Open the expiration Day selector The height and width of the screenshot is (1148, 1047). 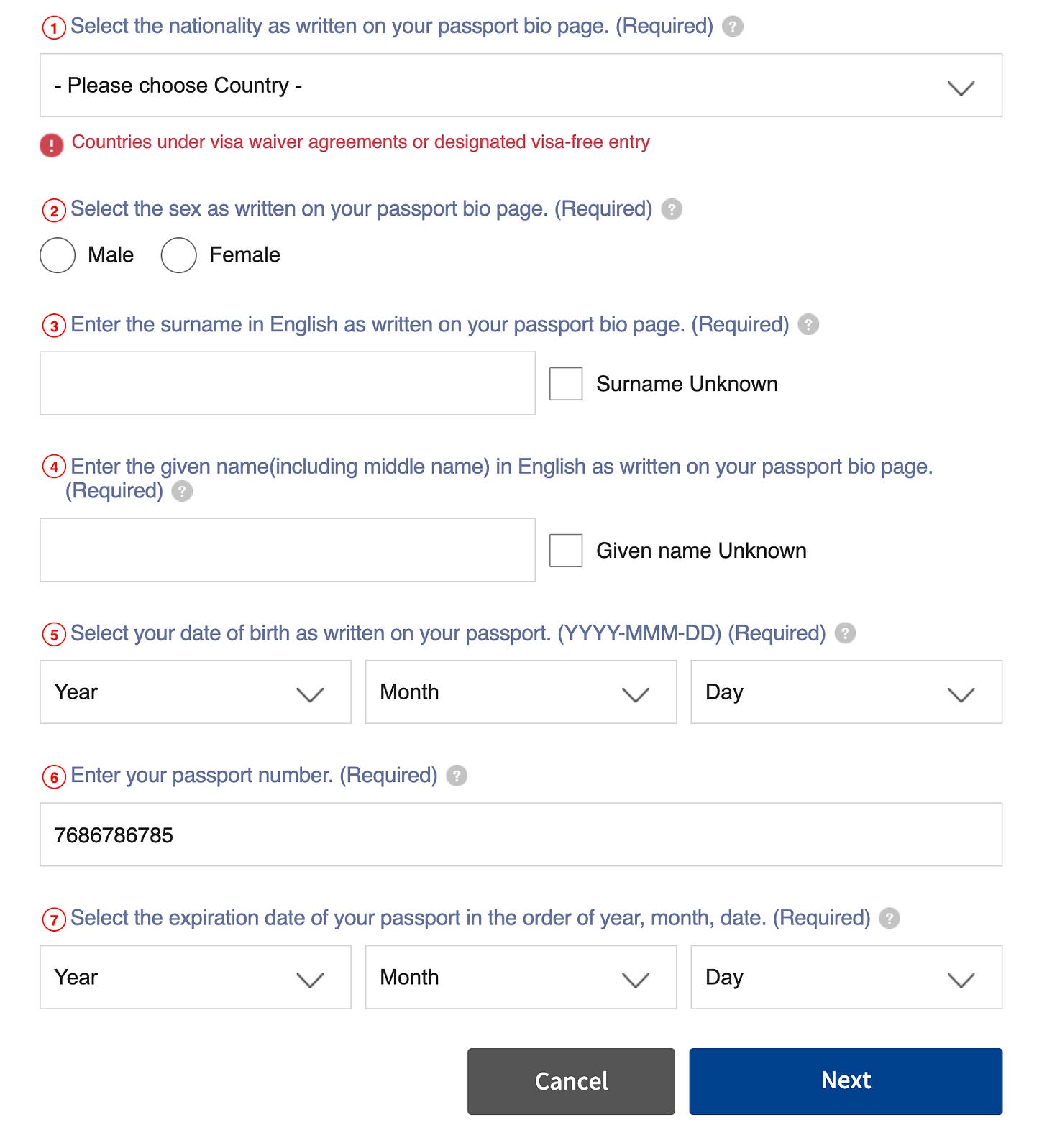point(845,978)
